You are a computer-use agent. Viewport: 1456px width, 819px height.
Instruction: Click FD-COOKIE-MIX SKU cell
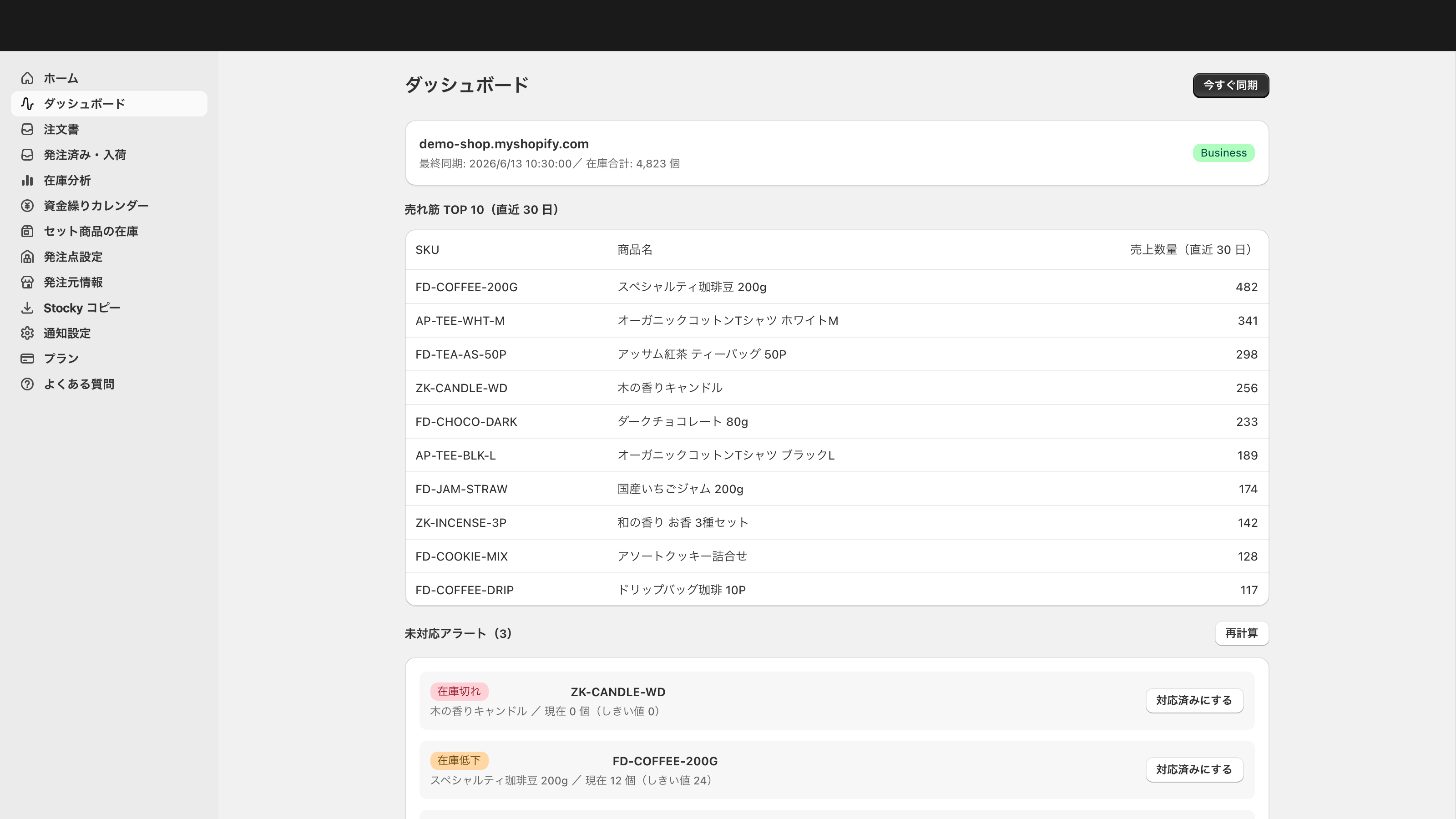pyautogui.click(x=461, y=557)
